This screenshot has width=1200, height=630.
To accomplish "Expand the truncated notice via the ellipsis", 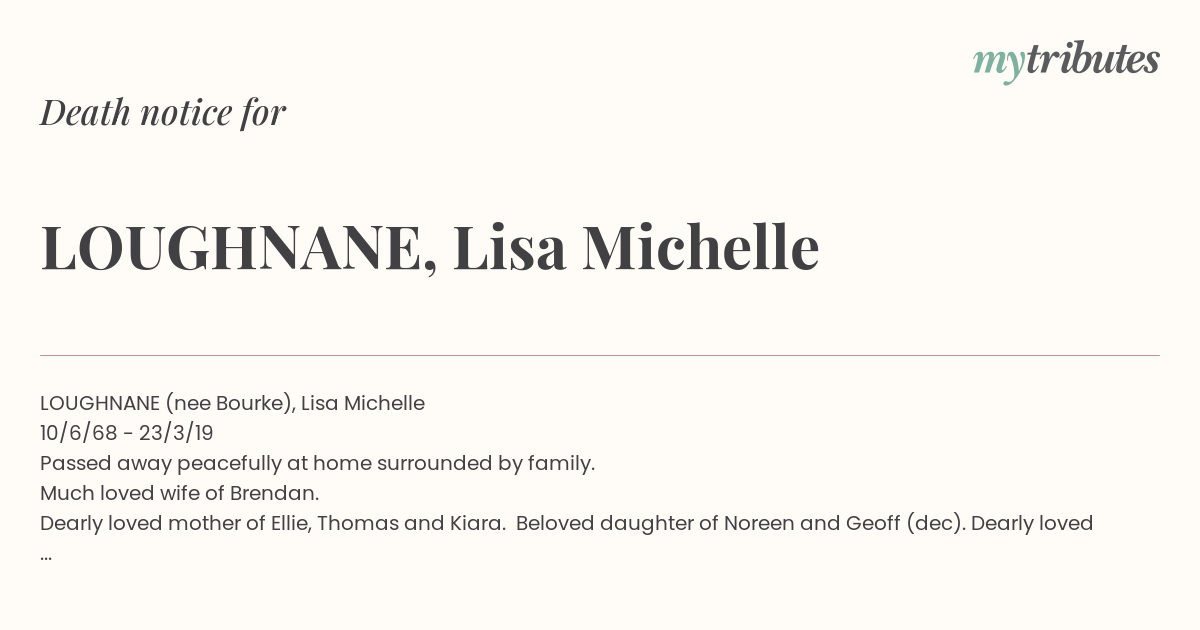I will [46, 554].
